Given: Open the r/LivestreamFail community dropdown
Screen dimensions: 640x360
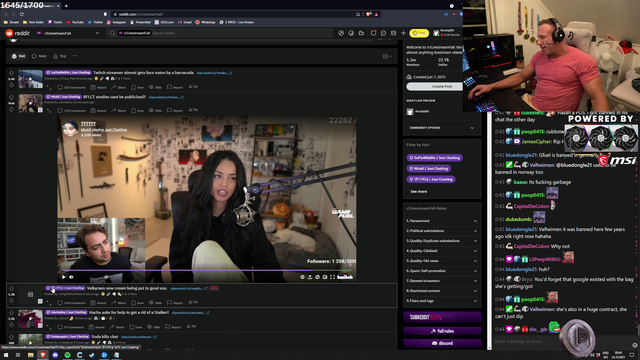Looking at the screenshot, I should tap(68, 33).
